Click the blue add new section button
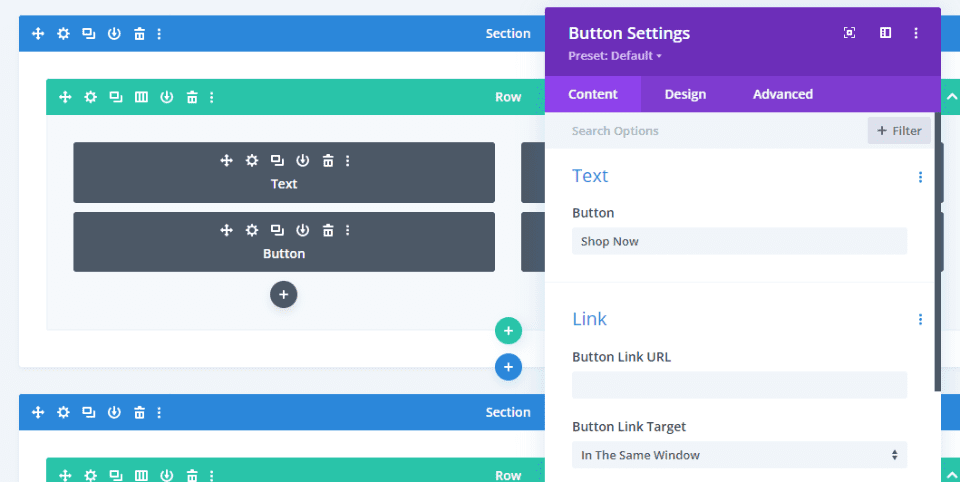 pos(508,367)
